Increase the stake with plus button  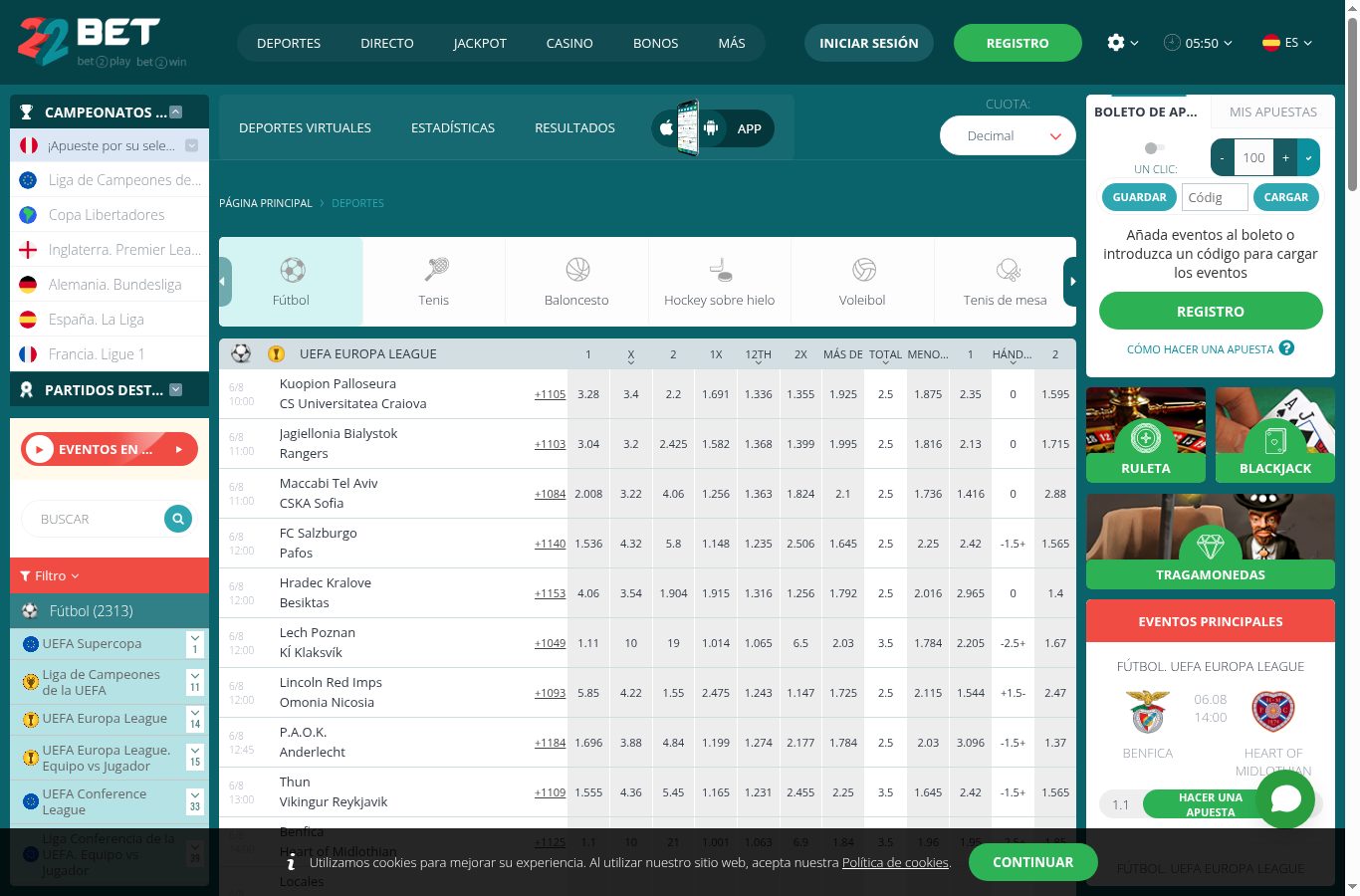[x=1286, y=157]
